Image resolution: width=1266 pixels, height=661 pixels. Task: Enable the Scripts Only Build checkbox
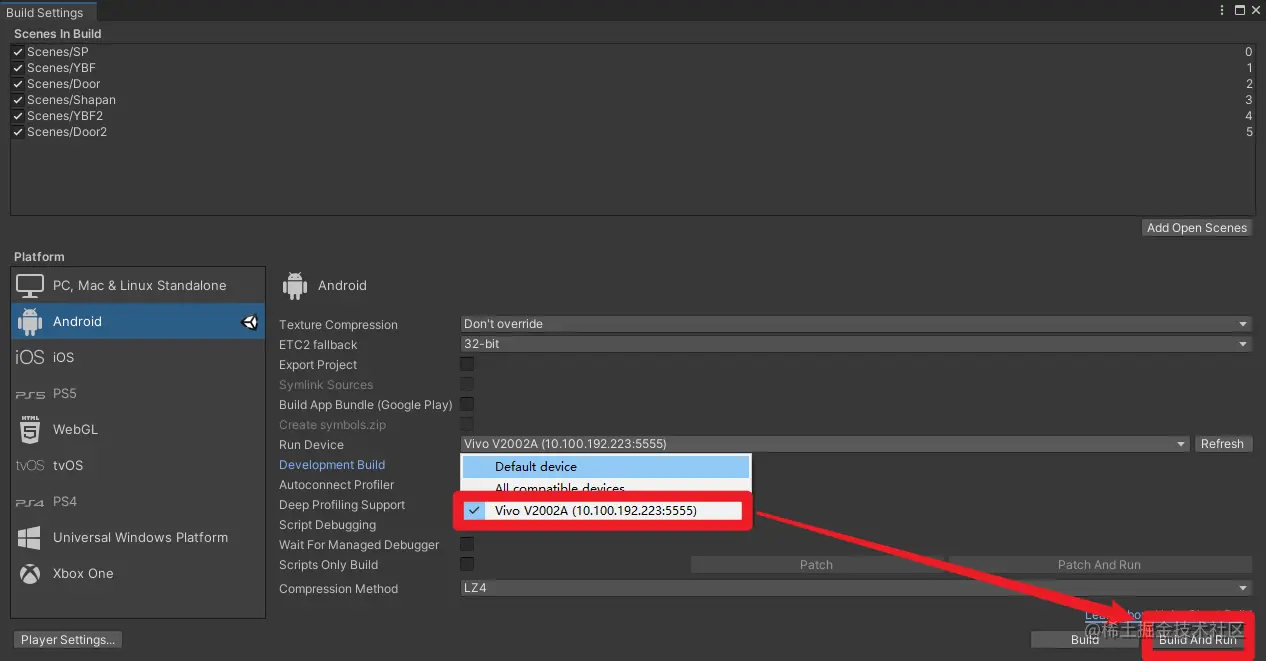(x=467, y=564)
